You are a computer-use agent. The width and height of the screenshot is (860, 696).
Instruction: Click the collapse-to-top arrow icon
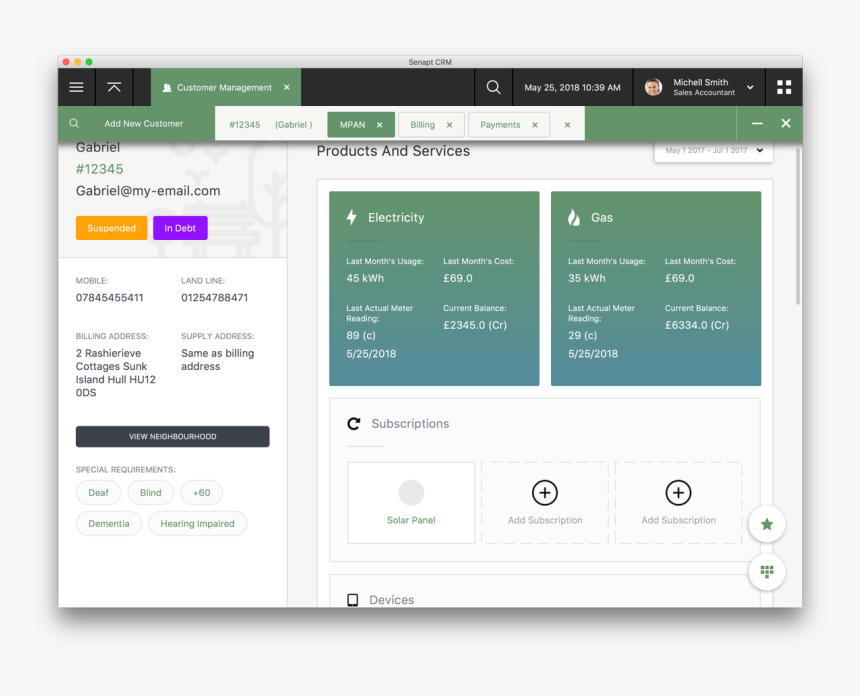114,87
